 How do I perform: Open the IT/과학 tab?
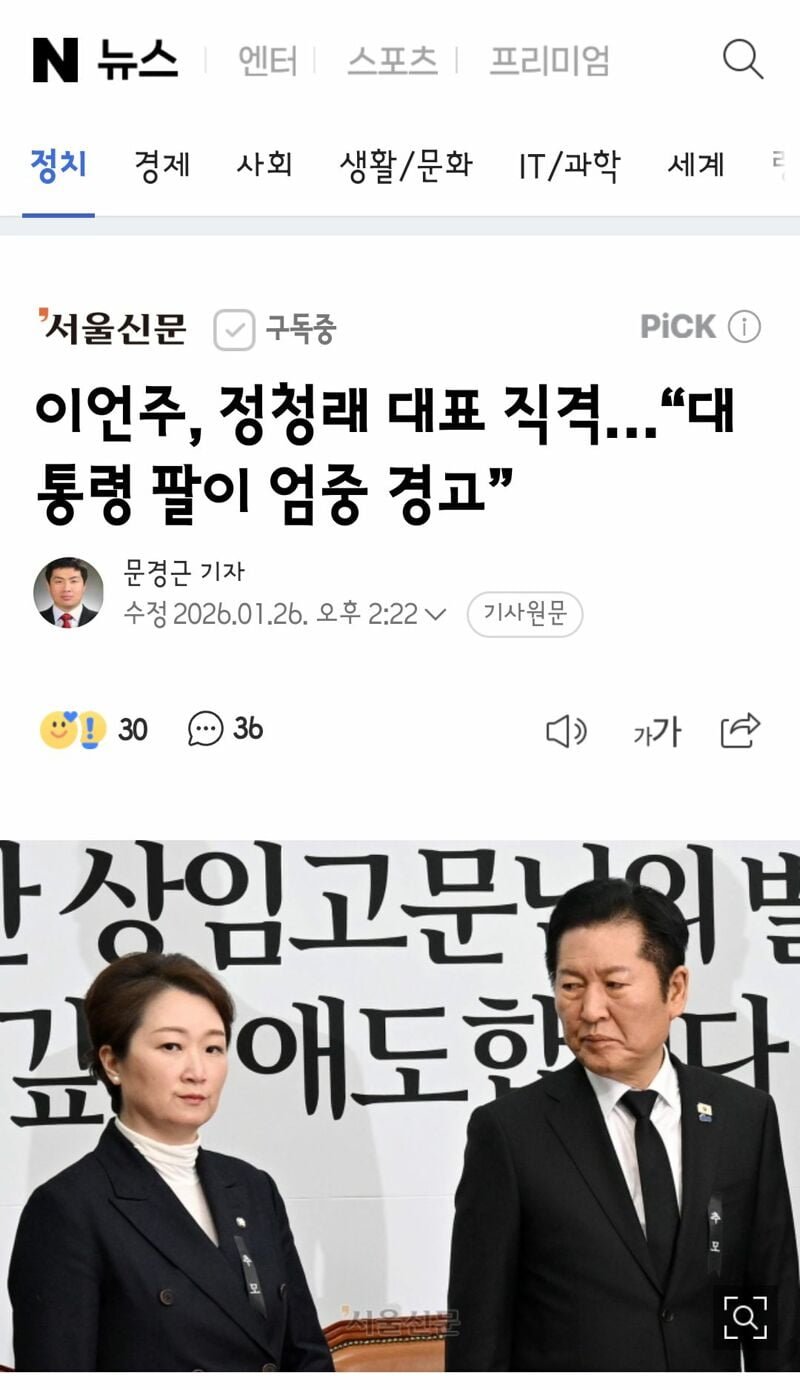(x=569, y=165)
